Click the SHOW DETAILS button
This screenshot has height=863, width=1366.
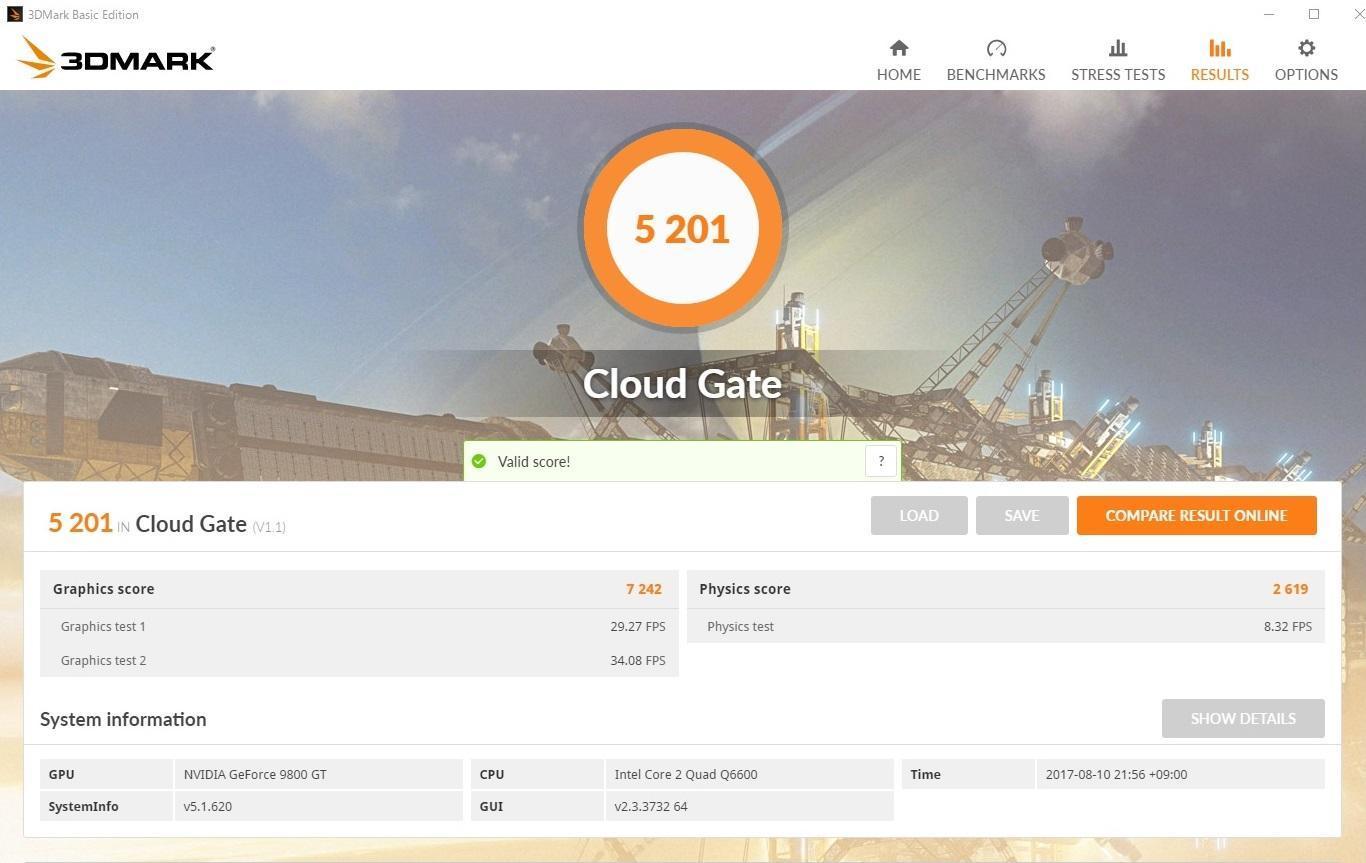tap(1243, 719)
